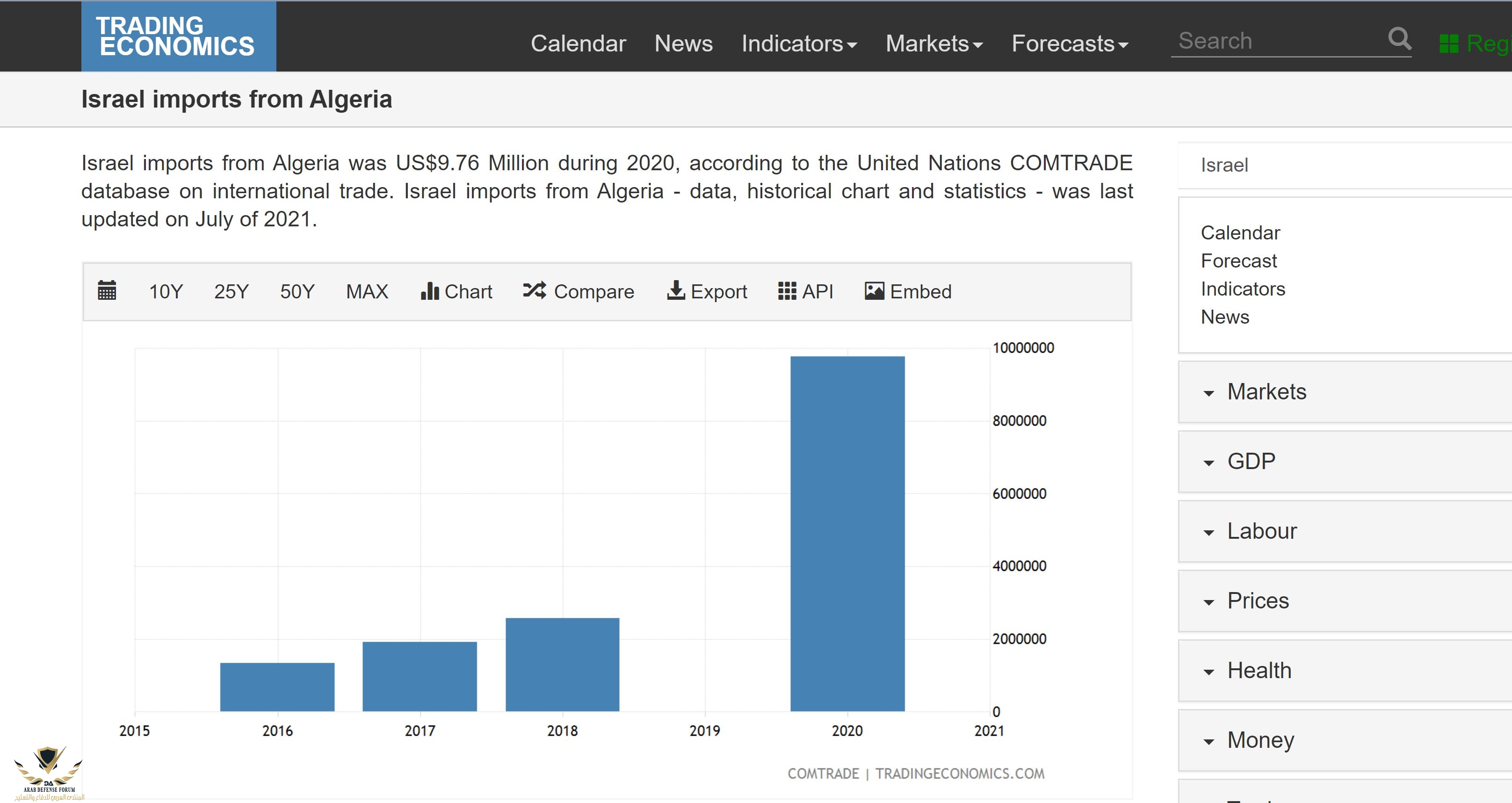Open the Indicators dropdown menu
Screen dimensions: 1512x803
799,43
